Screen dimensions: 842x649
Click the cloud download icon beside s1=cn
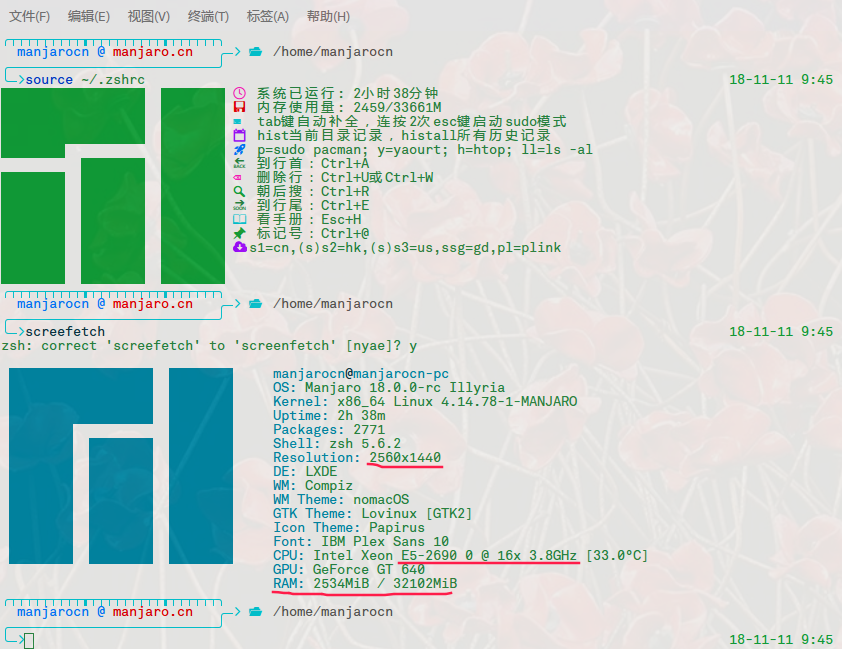240,247
